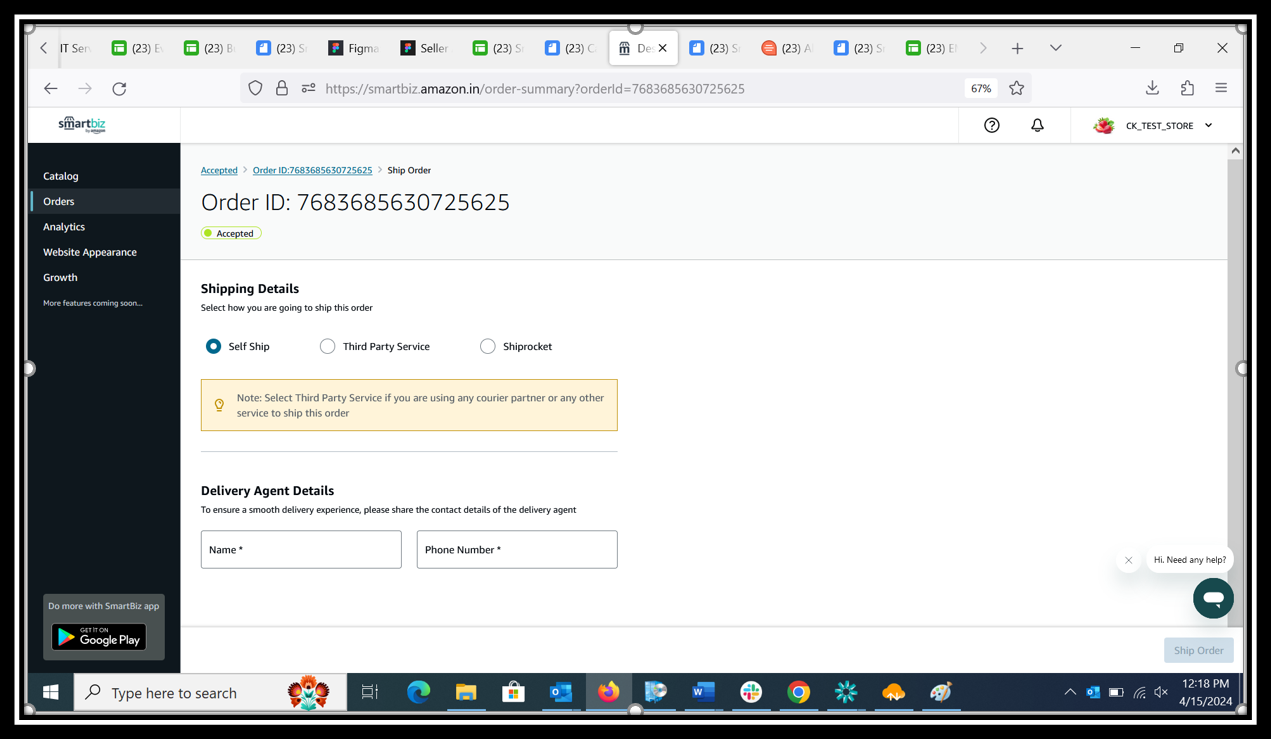Image resolution: width=1271 pixels, height=739 pixels.
Task: Go back to previous page
Action: tap(51, 88)
